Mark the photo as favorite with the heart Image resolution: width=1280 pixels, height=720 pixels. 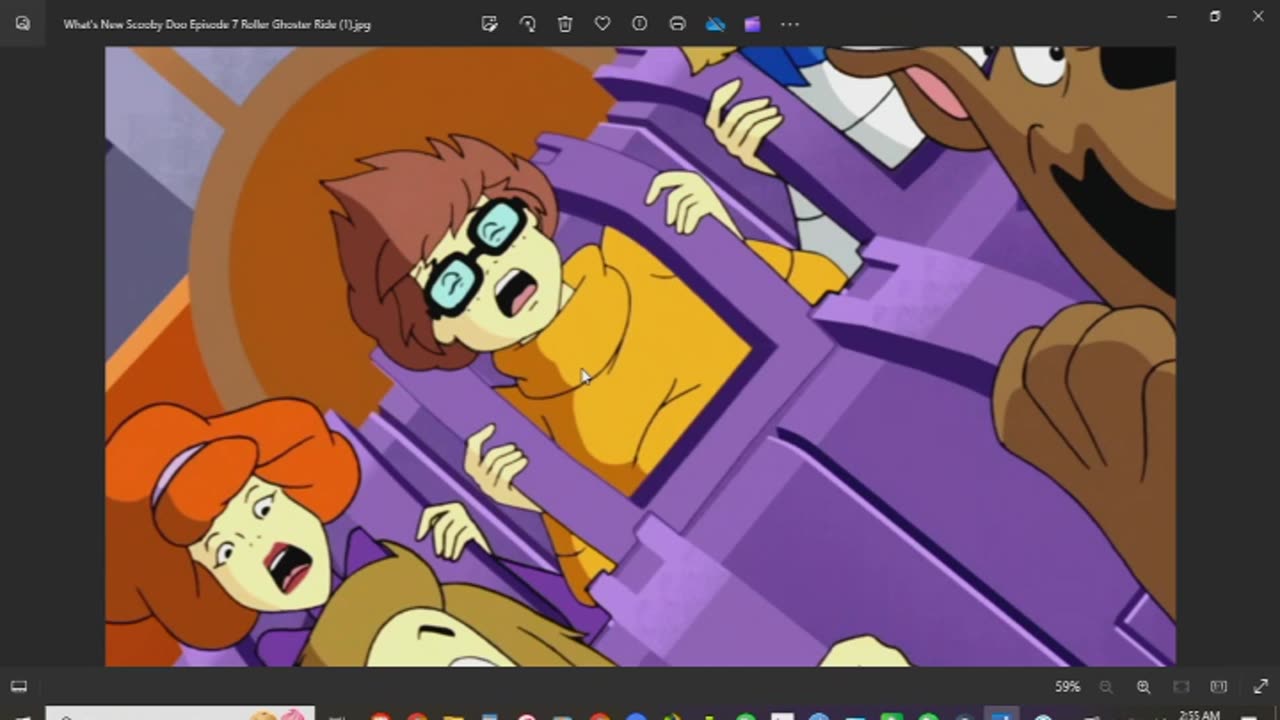(602, 23)
